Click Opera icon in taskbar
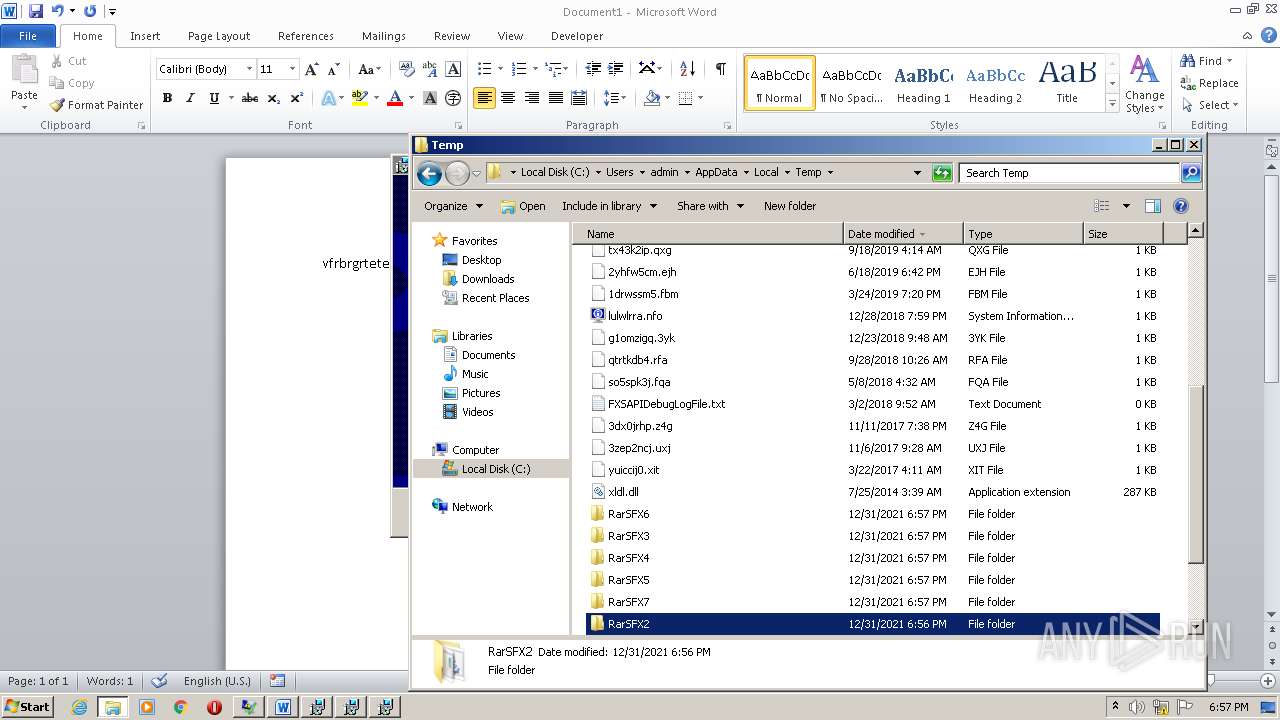The height and width of the screenshot is (720, 1280). tap(214, 707)
